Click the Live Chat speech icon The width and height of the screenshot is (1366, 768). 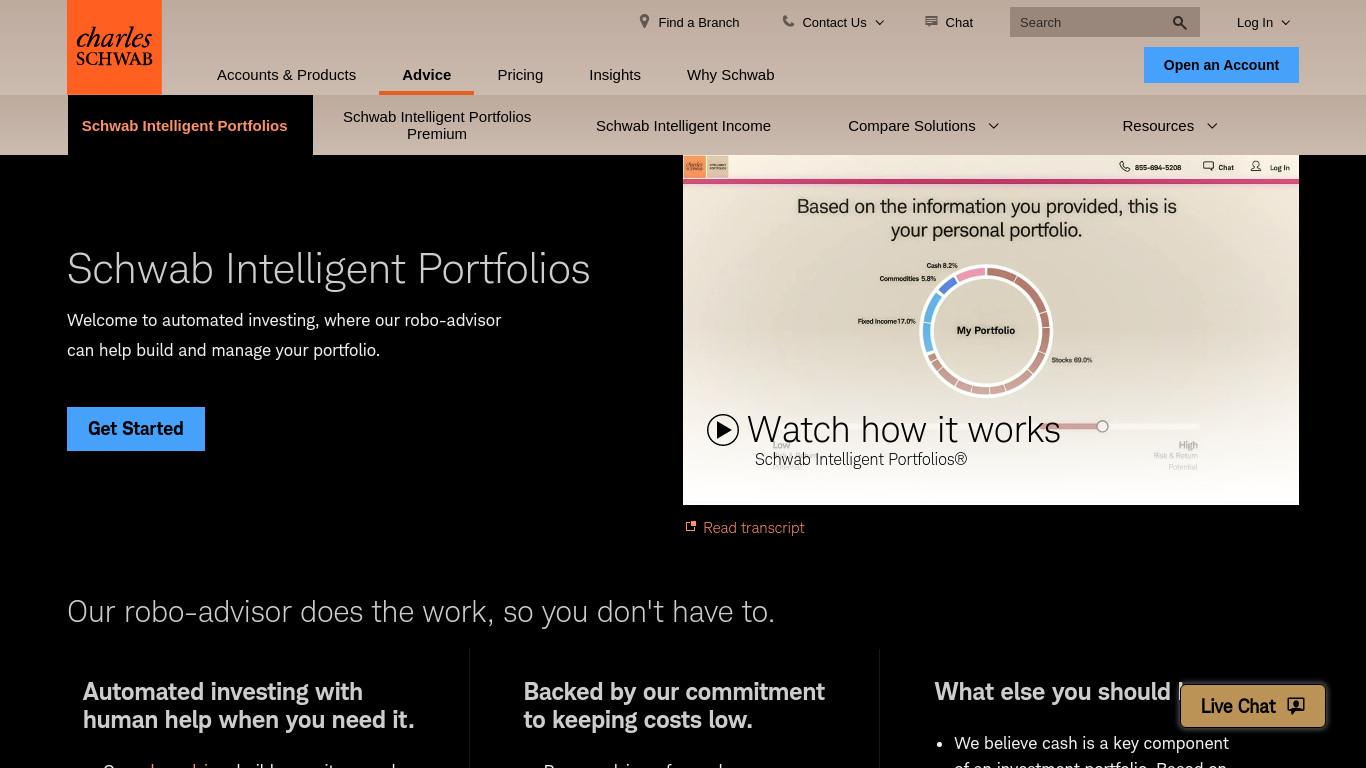coord(1296,706)
